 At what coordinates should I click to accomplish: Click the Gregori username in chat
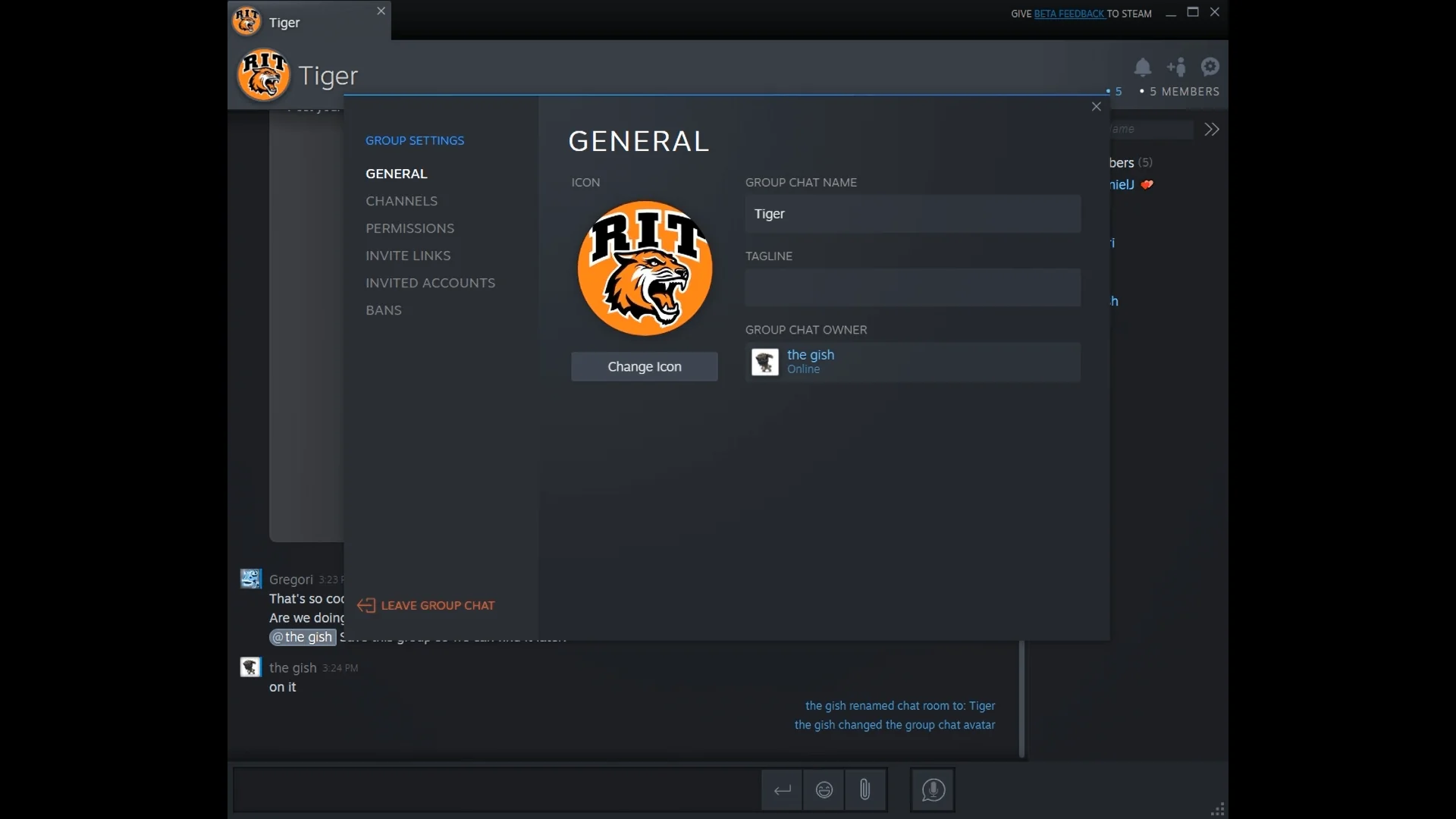(291, 579)
